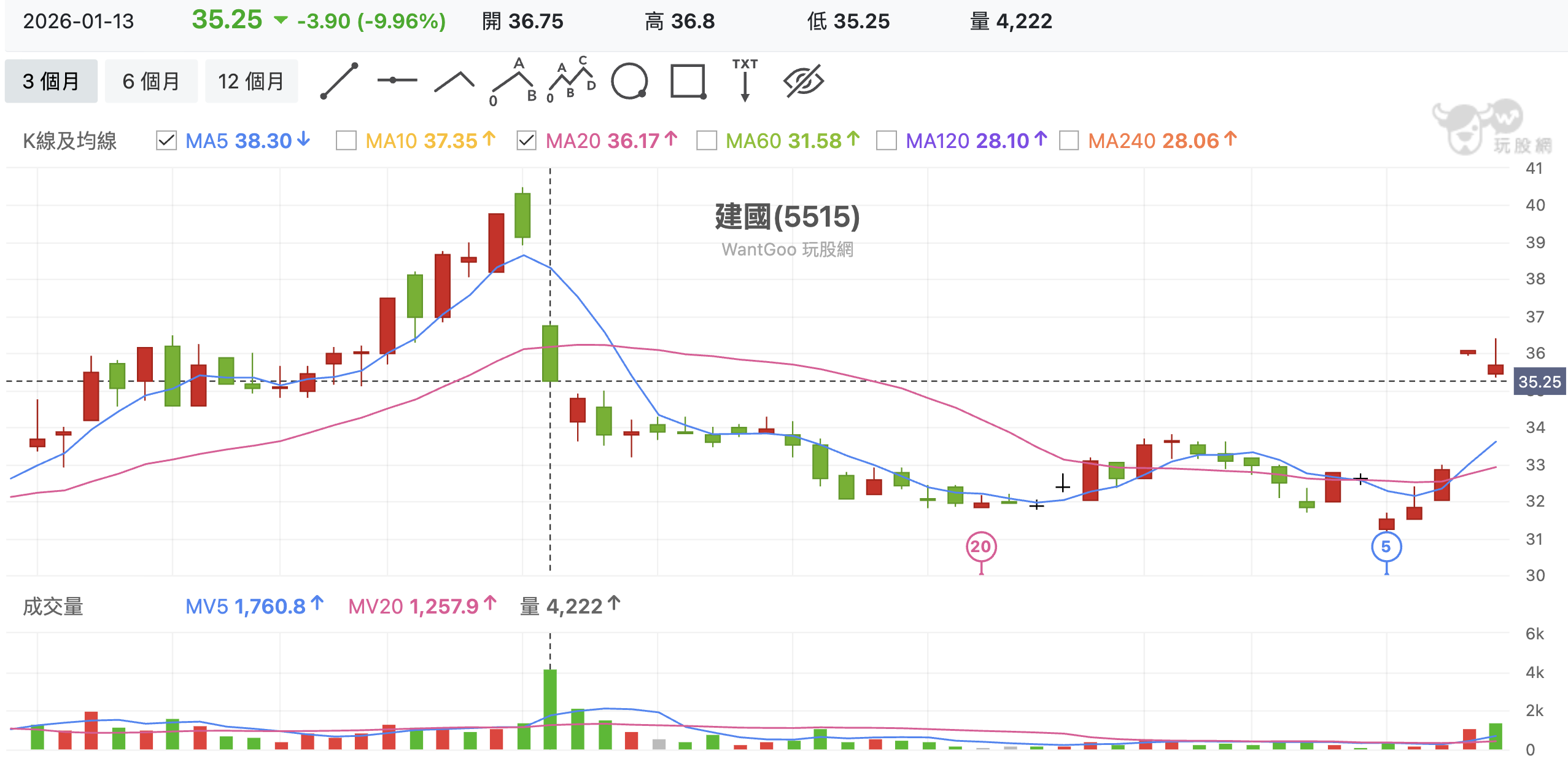Screen dimensions: 1568x764
Task: Uncheck the MA5 moving average checkbox
Action: (166, 141)
